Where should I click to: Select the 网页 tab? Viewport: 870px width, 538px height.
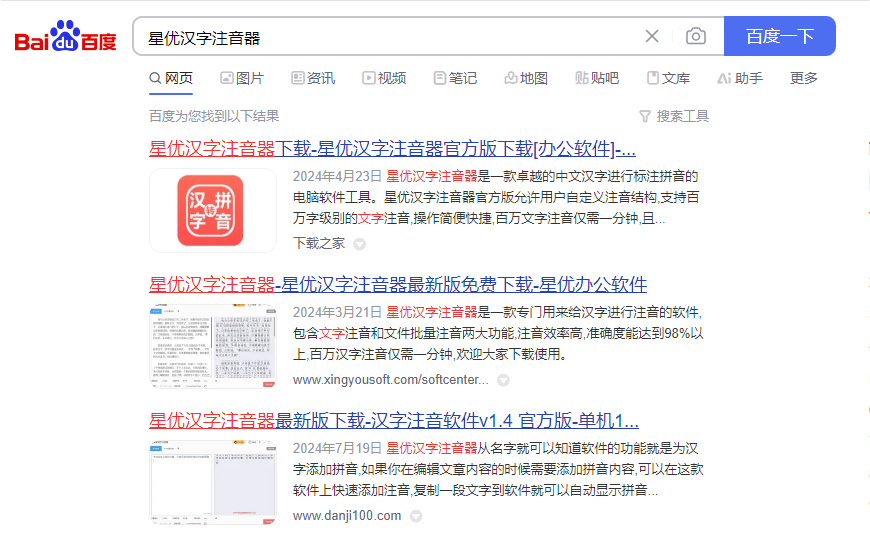171,78
